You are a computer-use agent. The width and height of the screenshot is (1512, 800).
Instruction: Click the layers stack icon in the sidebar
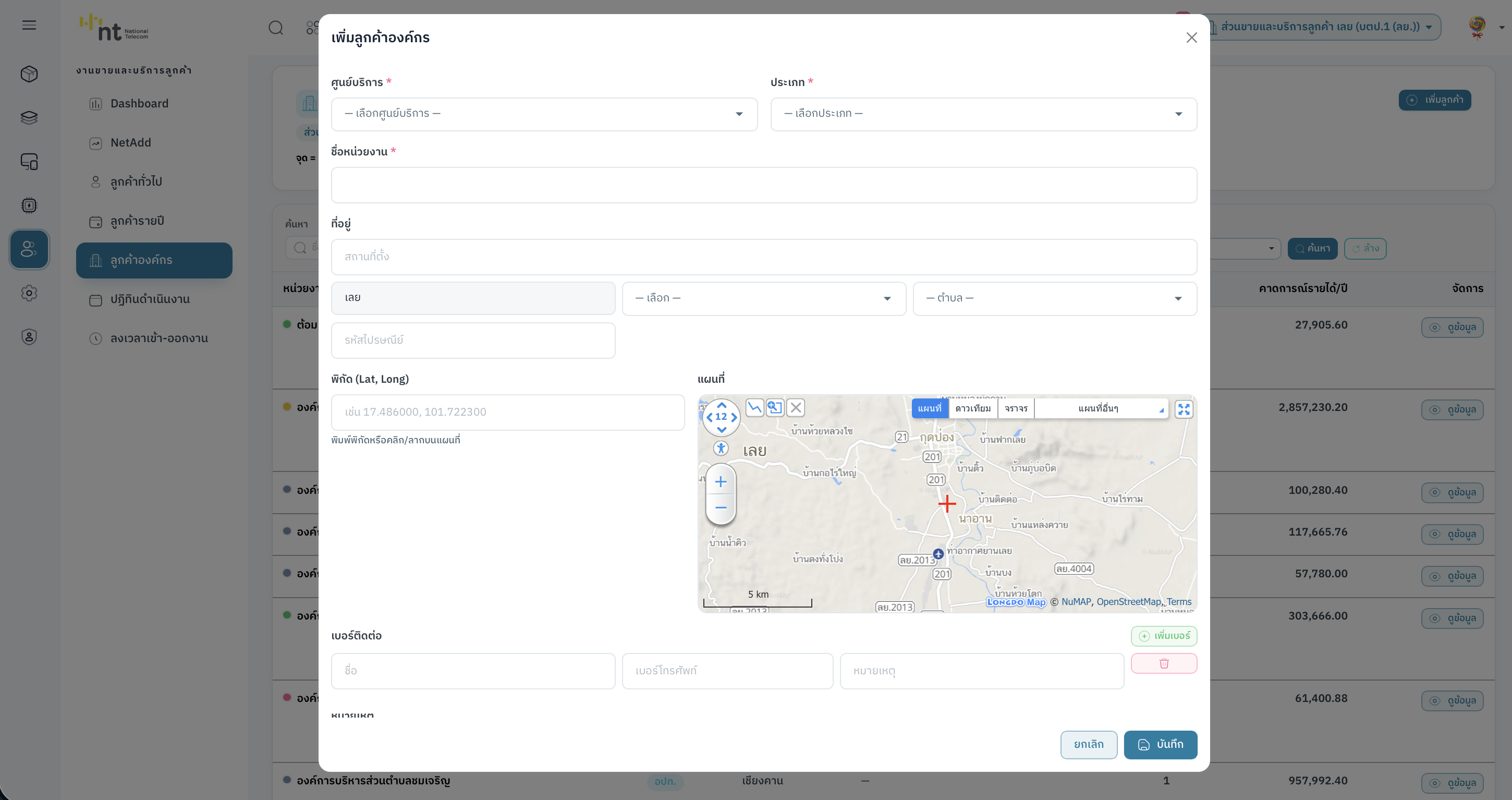pos(29,118)
